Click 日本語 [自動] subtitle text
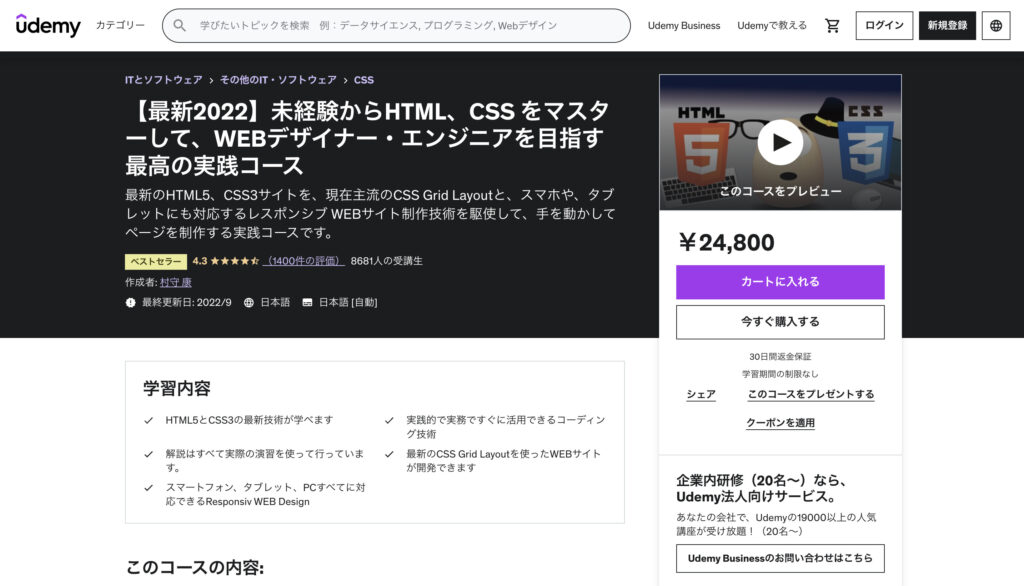The image size is (1024, 586). (x=348, y=302)
